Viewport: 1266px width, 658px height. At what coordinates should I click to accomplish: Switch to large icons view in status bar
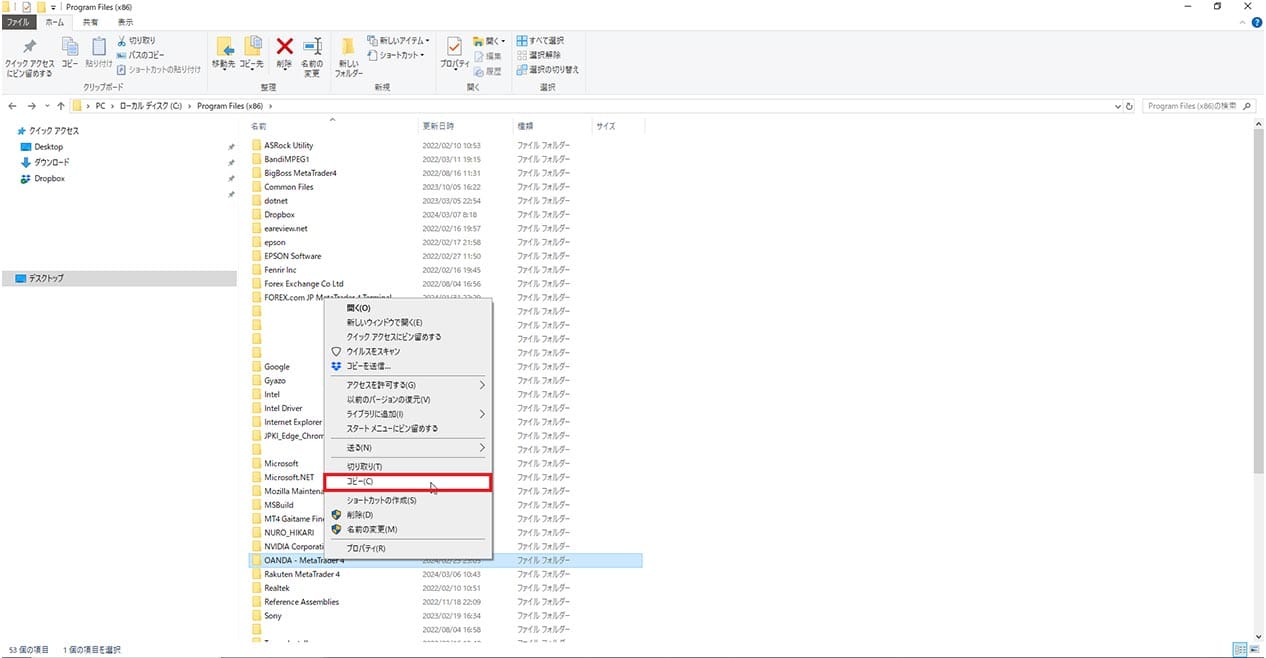(1254, 649)
